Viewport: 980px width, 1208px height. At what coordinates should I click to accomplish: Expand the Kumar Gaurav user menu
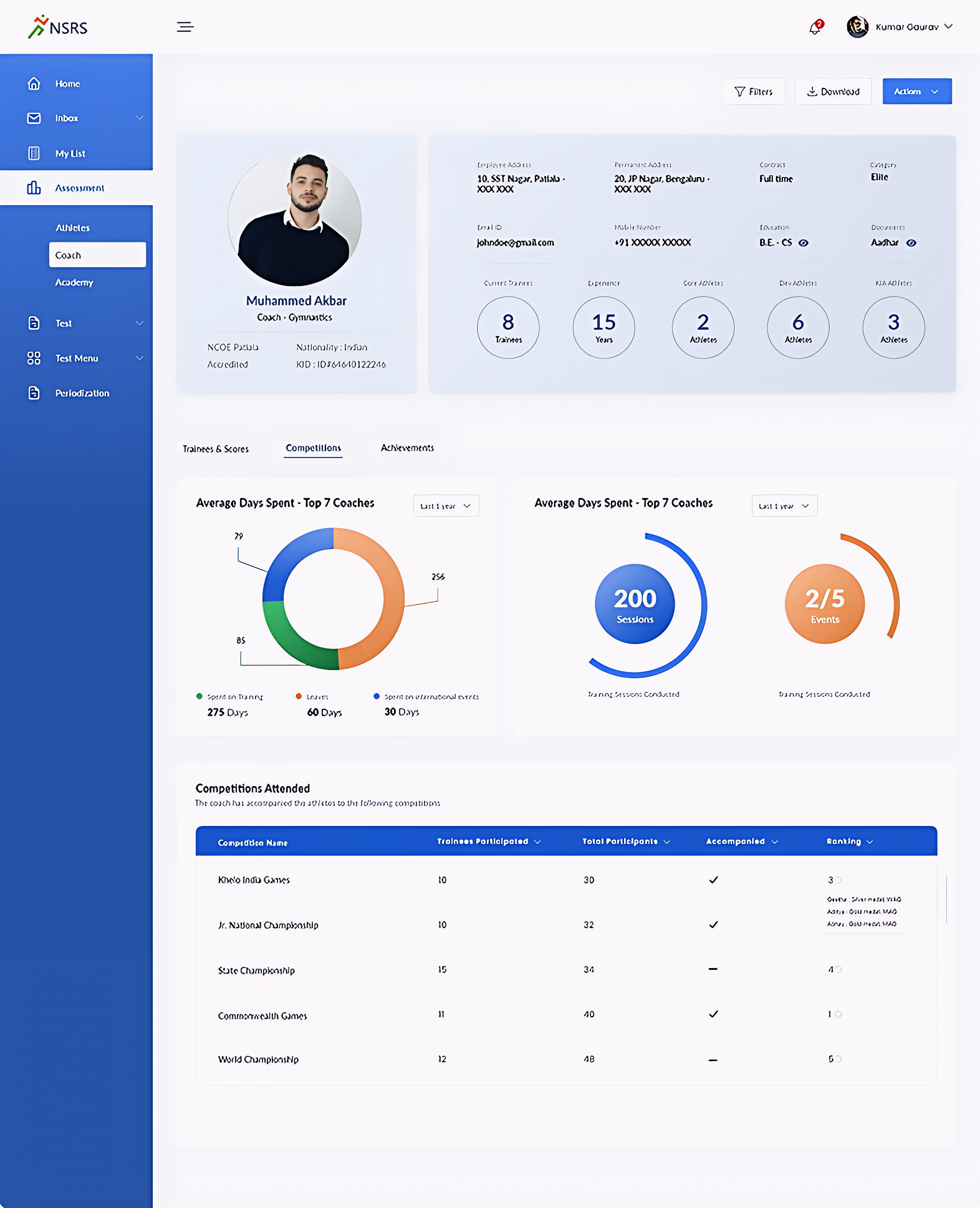click(x=948, y=27)
